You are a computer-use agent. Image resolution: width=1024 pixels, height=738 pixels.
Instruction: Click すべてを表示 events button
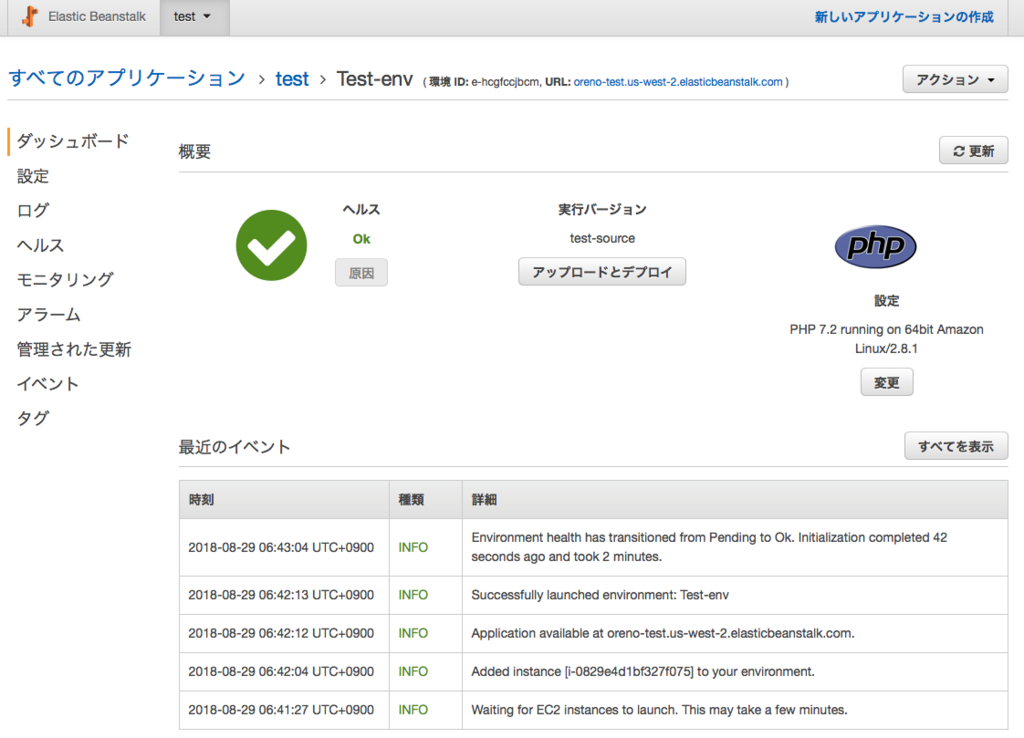point(956,446)
